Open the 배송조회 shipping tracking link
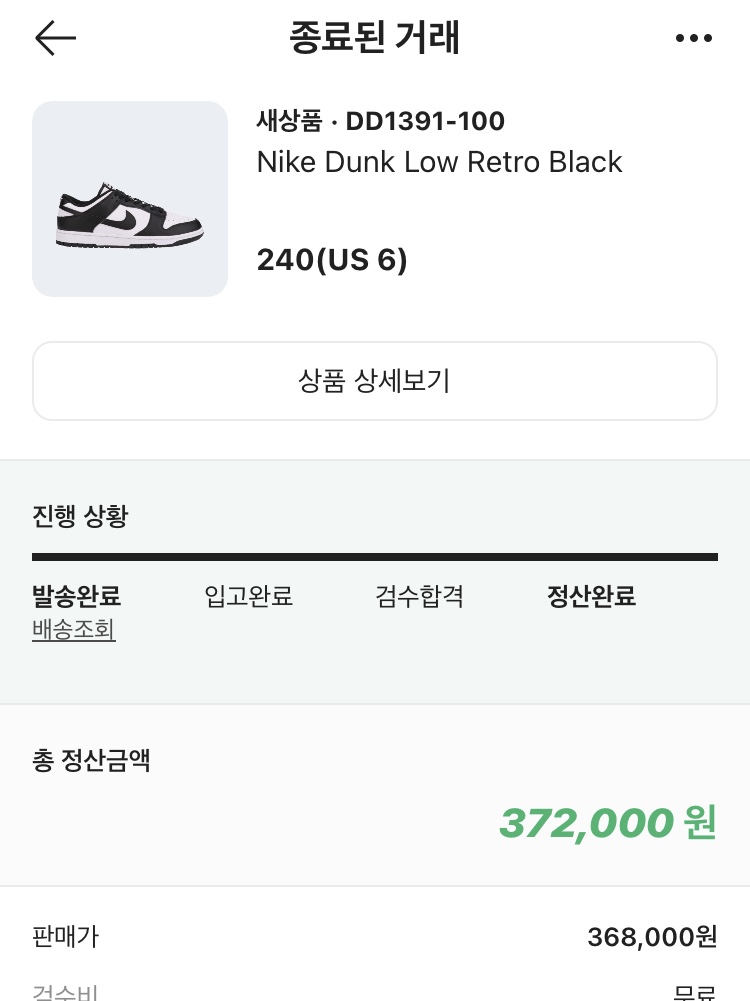 (x=73, y=629)
